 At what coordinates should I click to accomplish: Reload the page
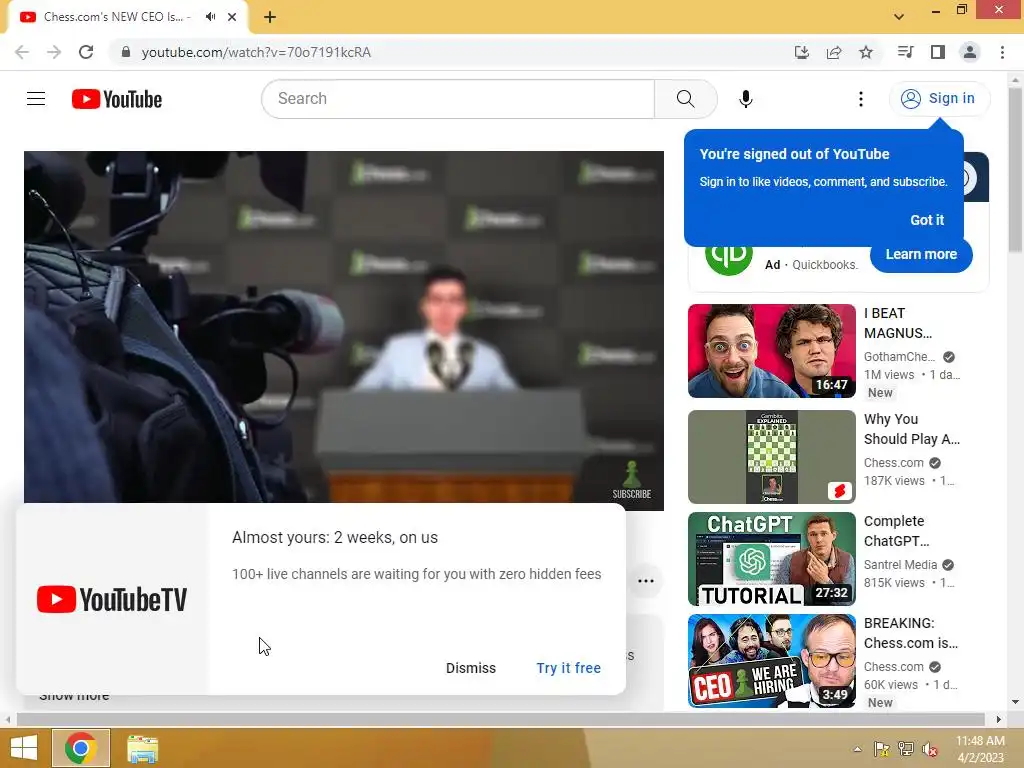coord(86,52)
